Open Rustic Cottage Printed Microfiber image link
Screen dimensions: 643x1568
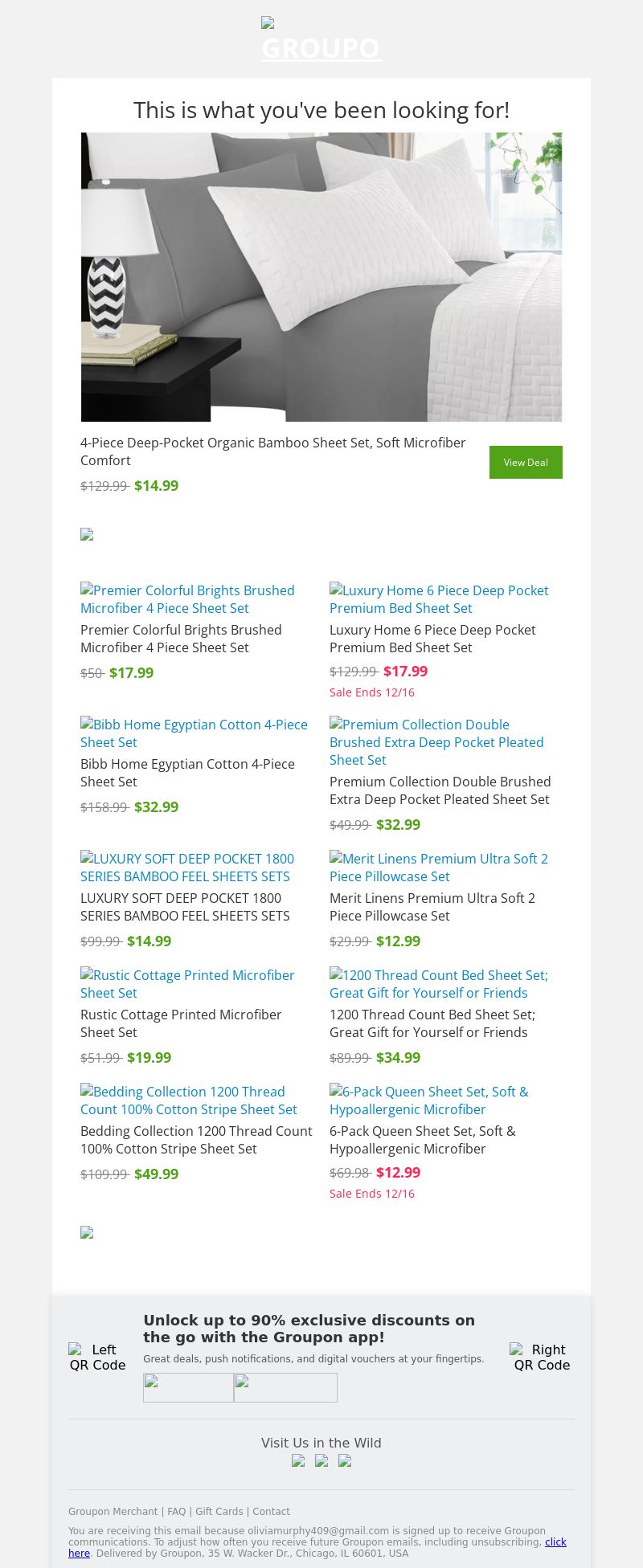coord(187,984)
